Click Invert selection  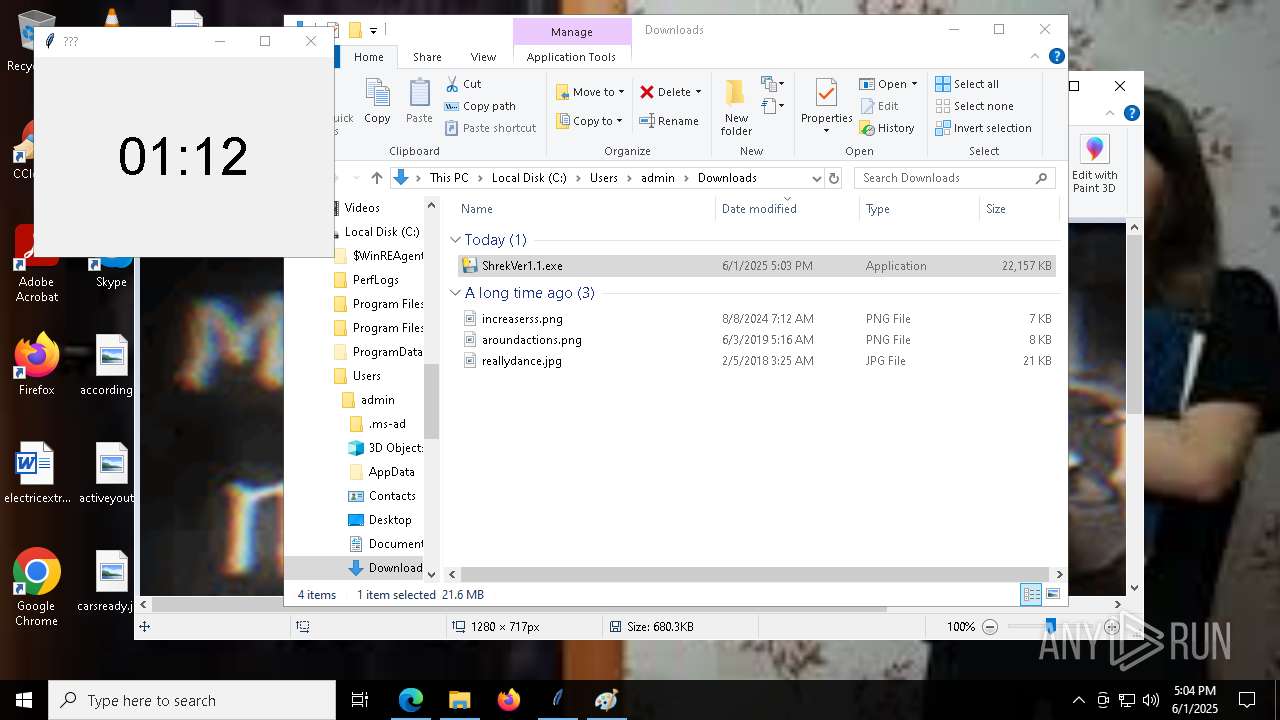click(x=983, y=128)
